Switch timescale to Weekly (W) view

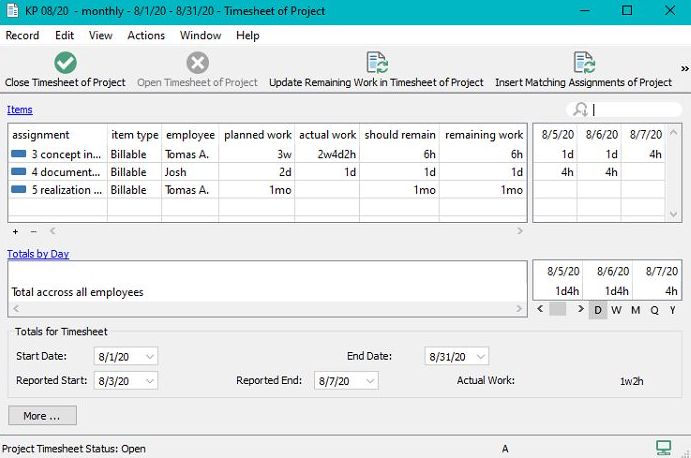[x=616, y=310]
